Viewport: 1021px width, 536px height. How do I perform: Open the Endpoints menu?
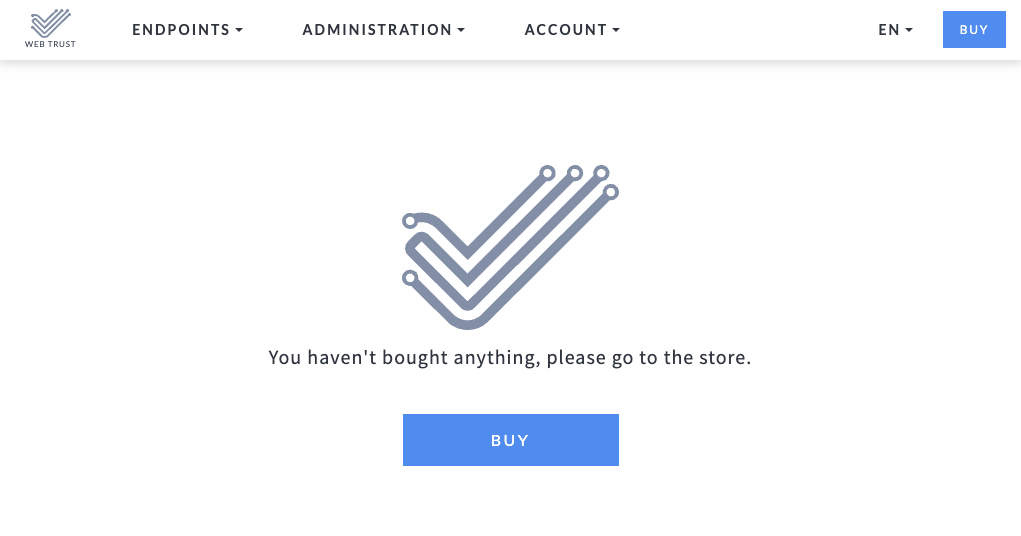(181, 30)
